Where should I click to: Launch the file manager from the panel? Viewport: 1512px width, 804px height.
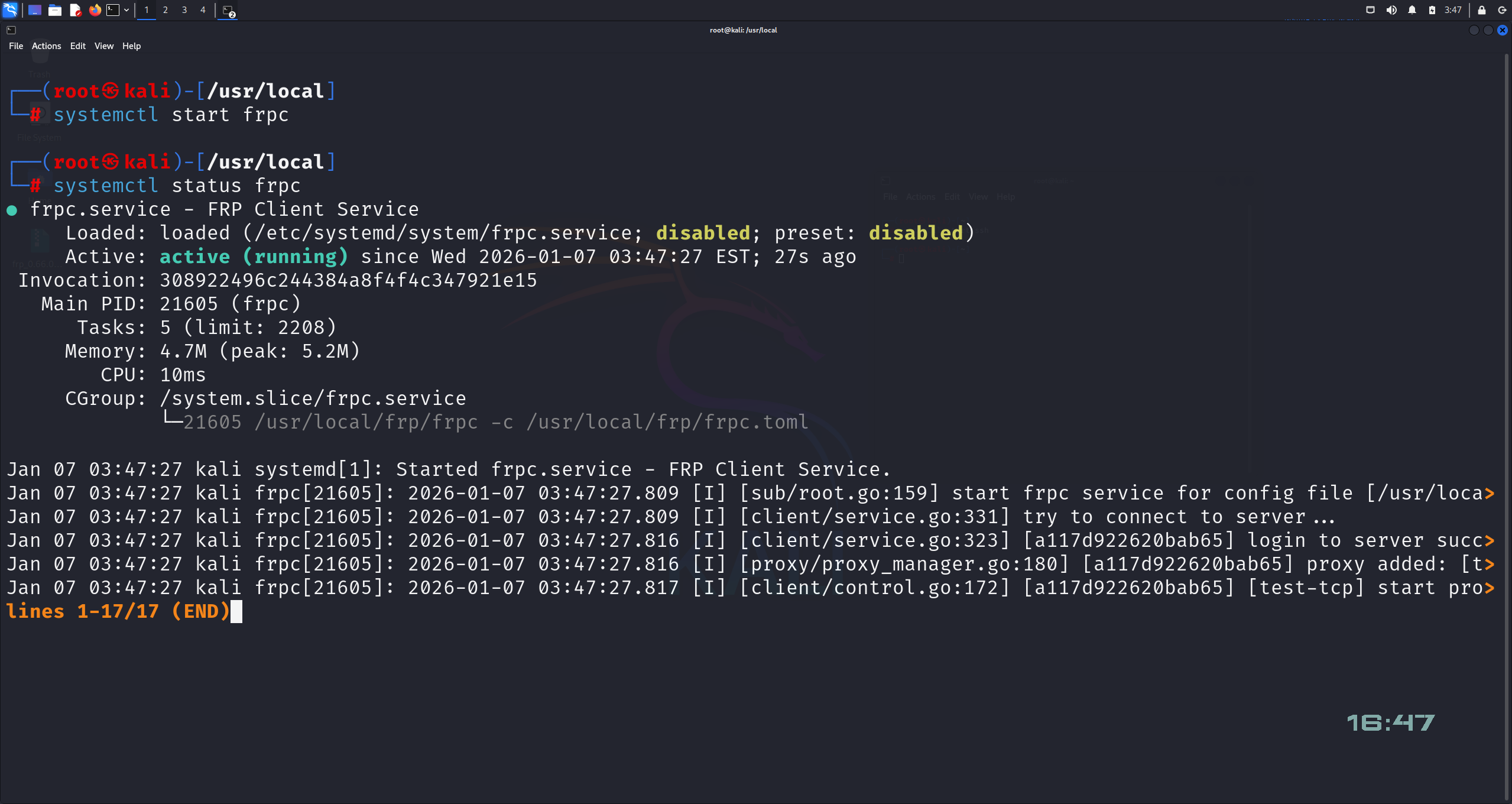tap(55, 10)
